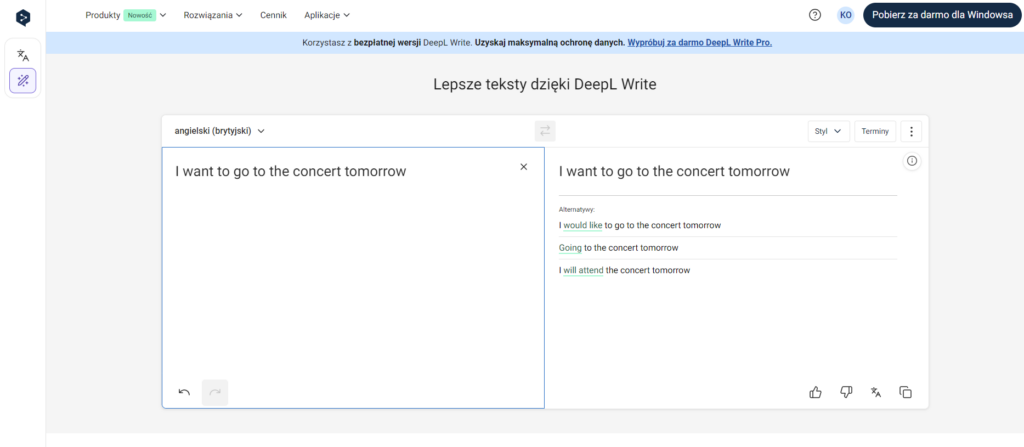Click the DeepL logo icon
Viewport: 1024px width, 447px height.
point(23,16)
